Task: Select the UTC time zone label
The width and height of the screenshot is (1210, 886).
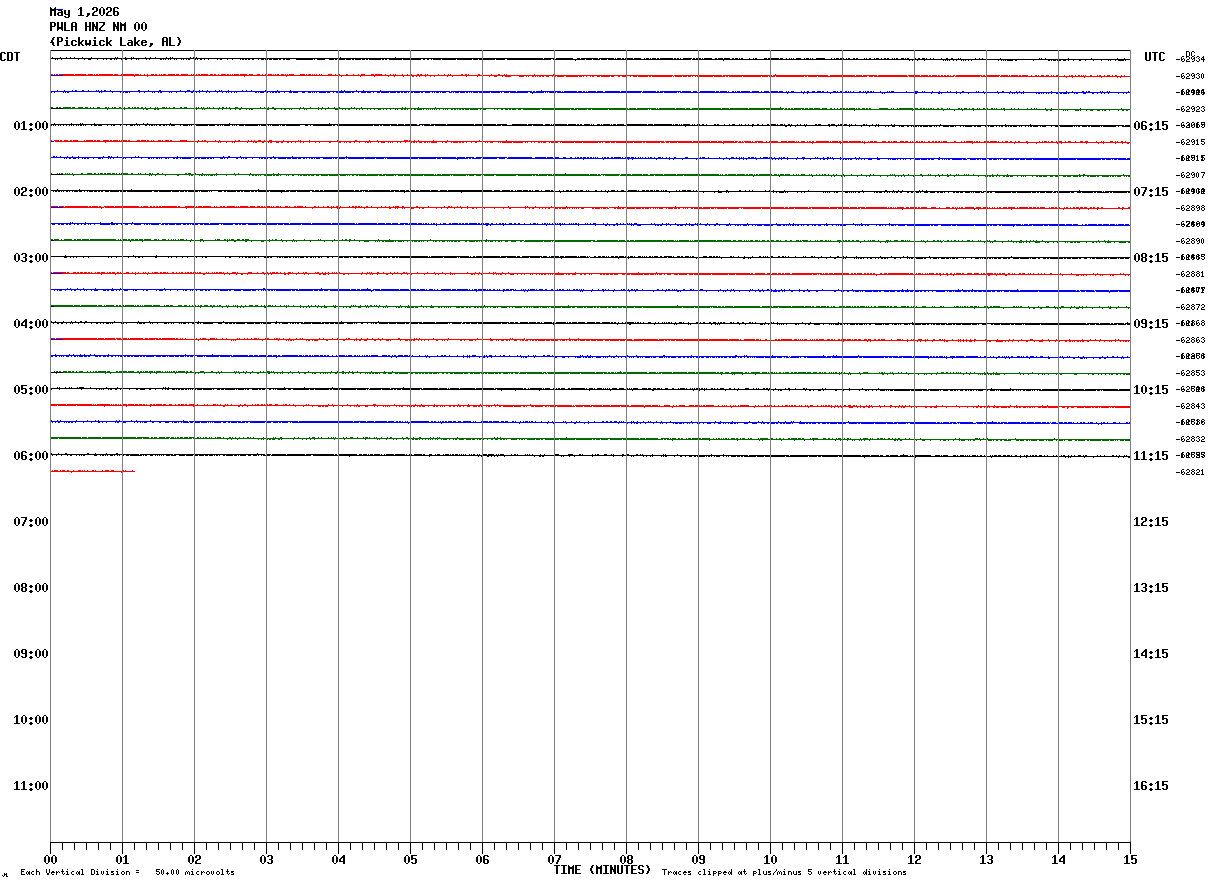Action: [x=1155, y=57]
